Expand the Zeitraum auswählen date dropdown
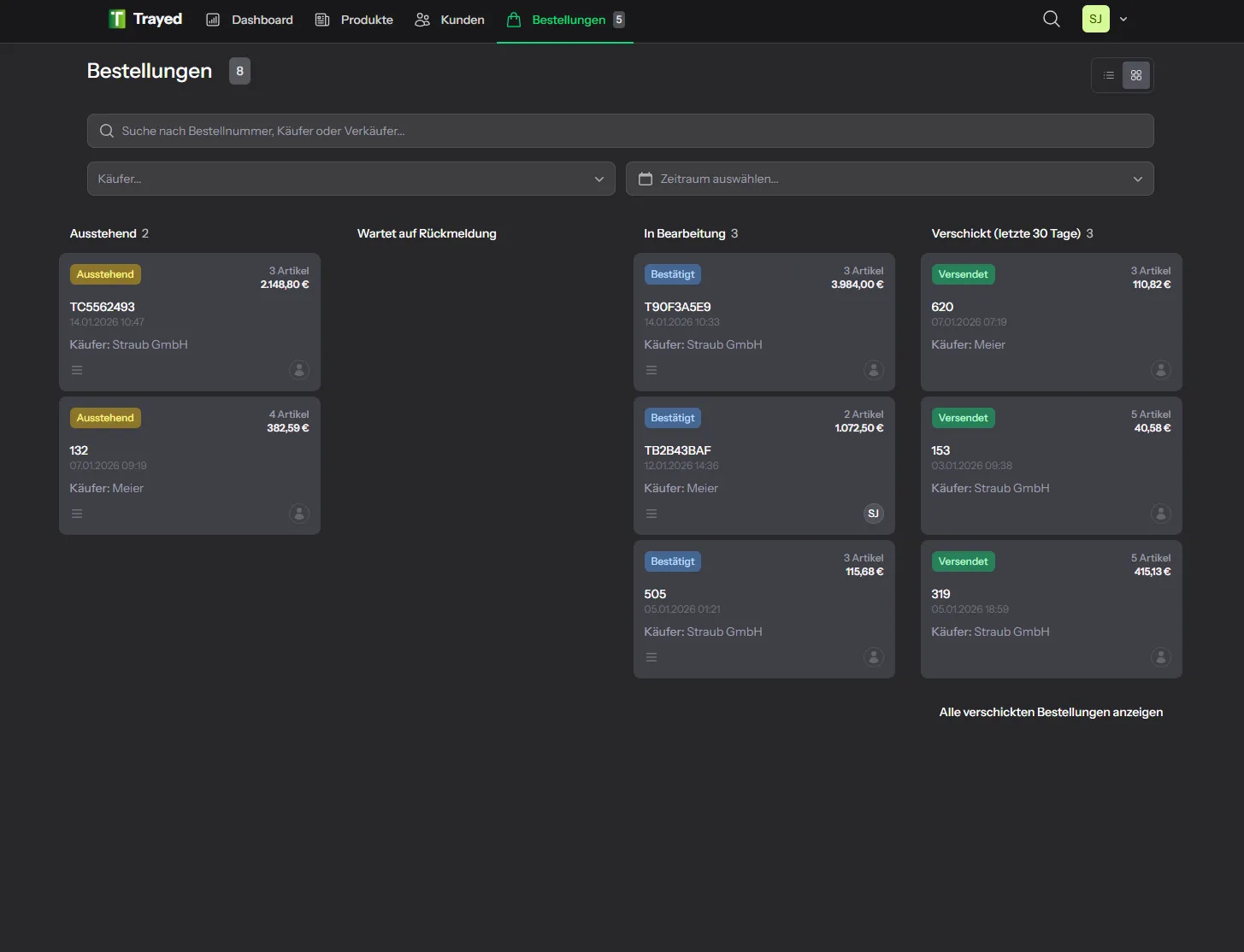The height and width of the screenshot is (952, 1244). 889,179
